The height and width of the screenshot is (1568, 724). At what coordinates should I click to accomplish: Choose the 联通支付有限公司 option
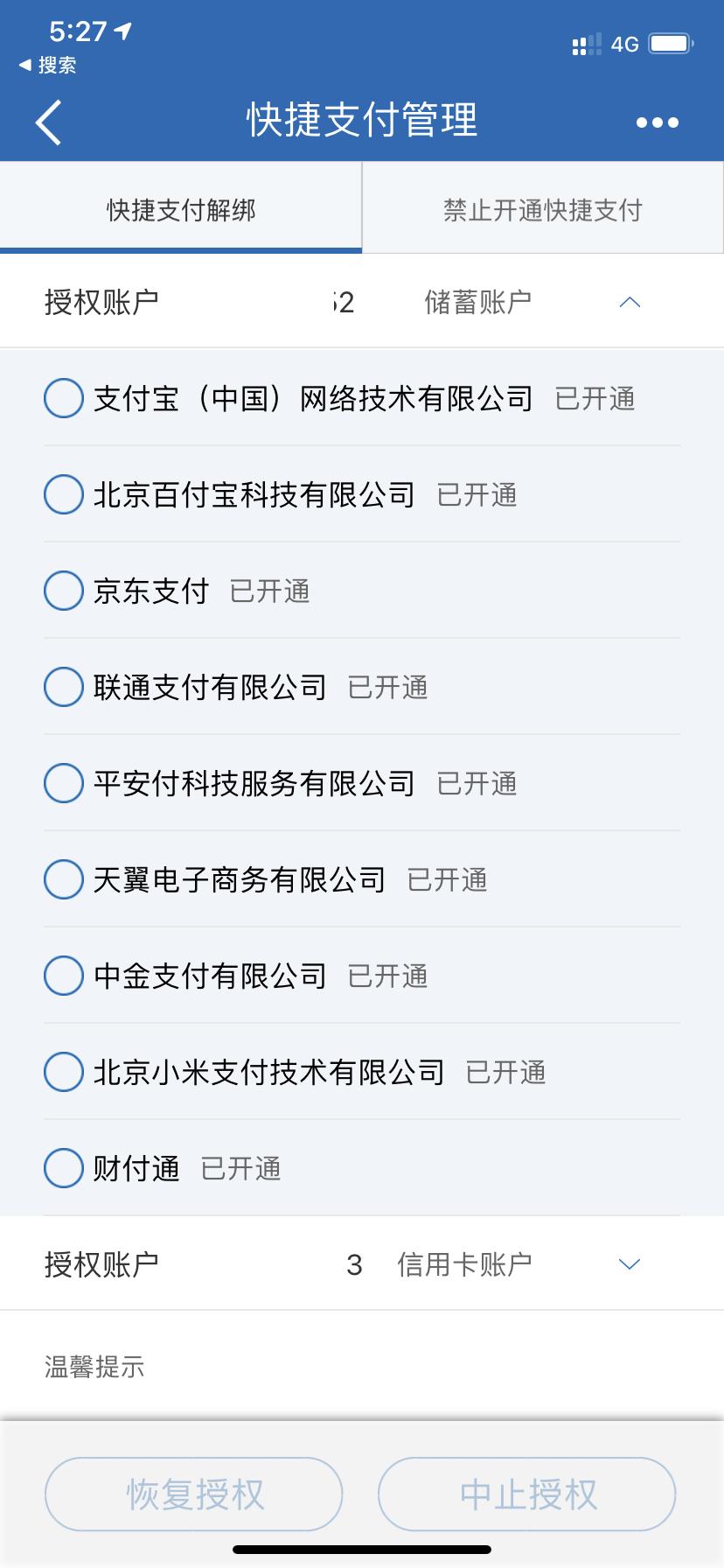[x=64, y=688]
